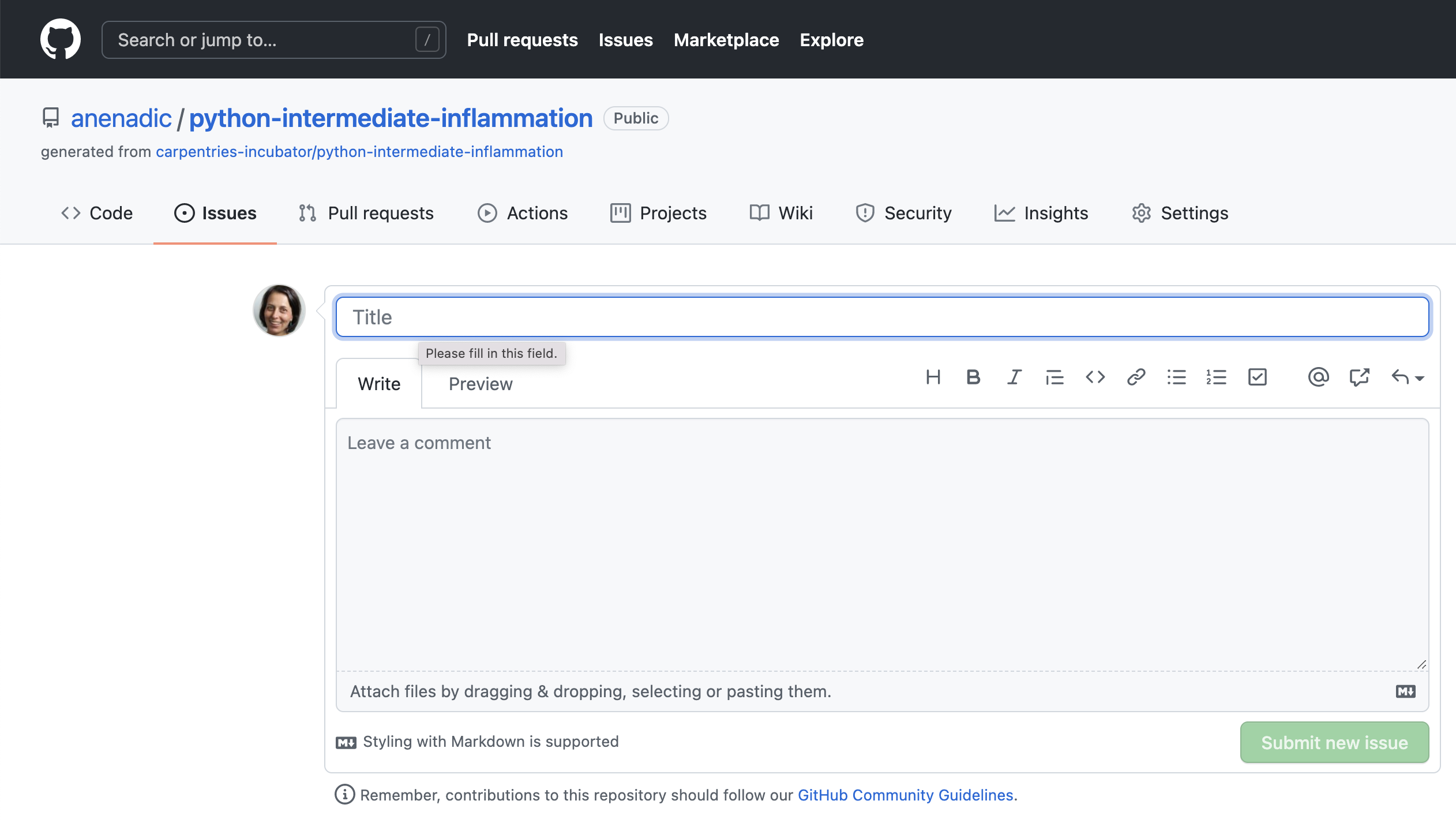
Task: Click inside the Title field
Action: (692, 316)
